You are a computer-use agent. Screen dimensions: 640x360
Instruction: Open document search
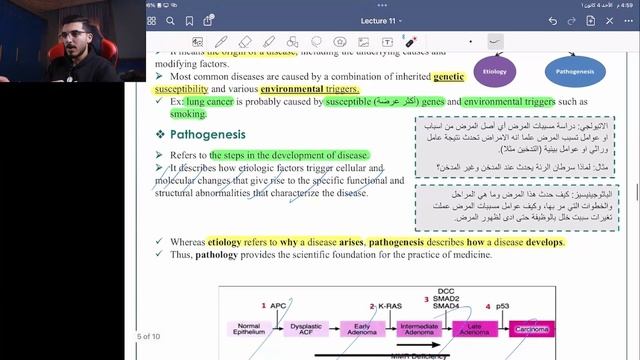pyautogui.click(x=170, y=21)
